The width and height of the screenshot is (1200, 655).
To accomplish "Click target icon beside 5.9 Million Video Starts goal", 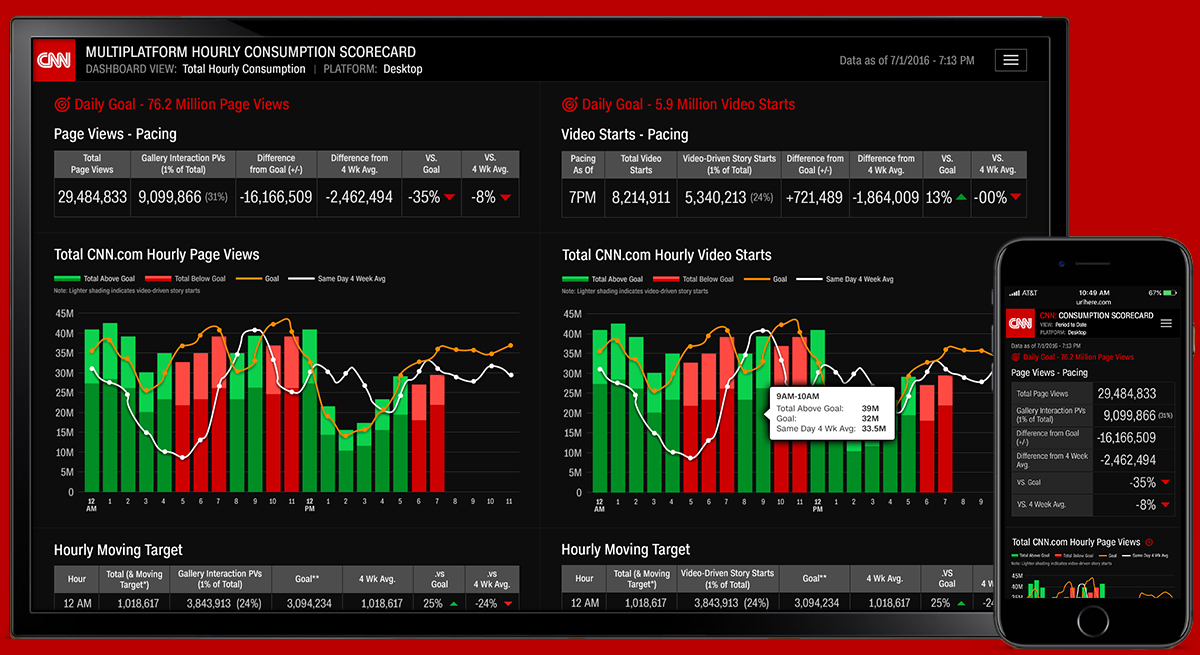I will pos(570,104).
